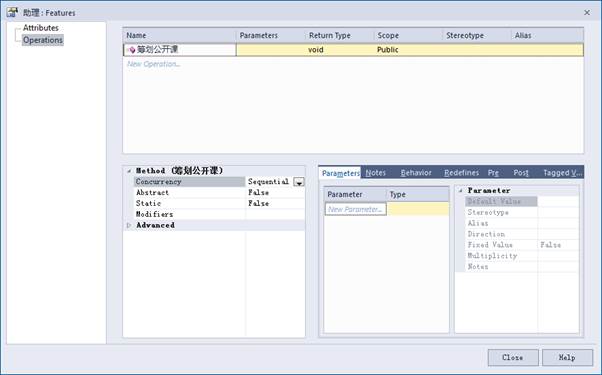Click the Close button
The width and height of the screenshot is (602, 375).
pos(513,357)
